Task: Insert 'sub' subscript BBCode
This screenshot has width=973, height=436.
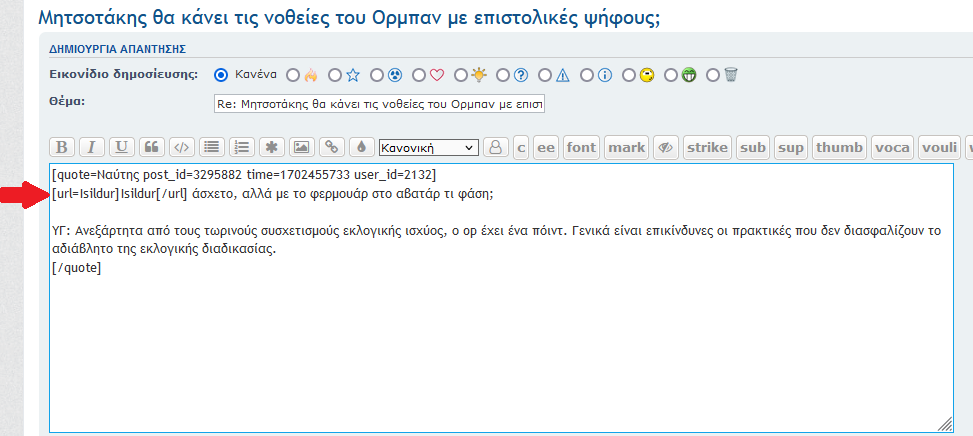Action: pos(753,147)
